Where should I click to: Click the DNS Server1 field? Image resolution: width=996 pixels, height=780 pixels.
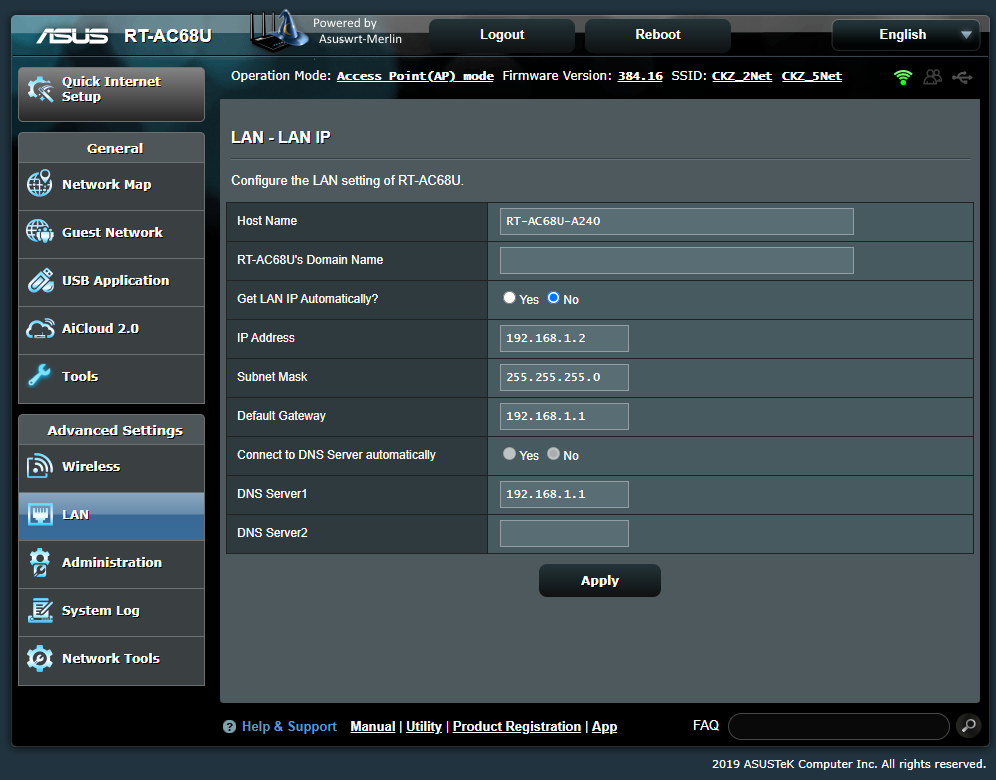(564, 494)
